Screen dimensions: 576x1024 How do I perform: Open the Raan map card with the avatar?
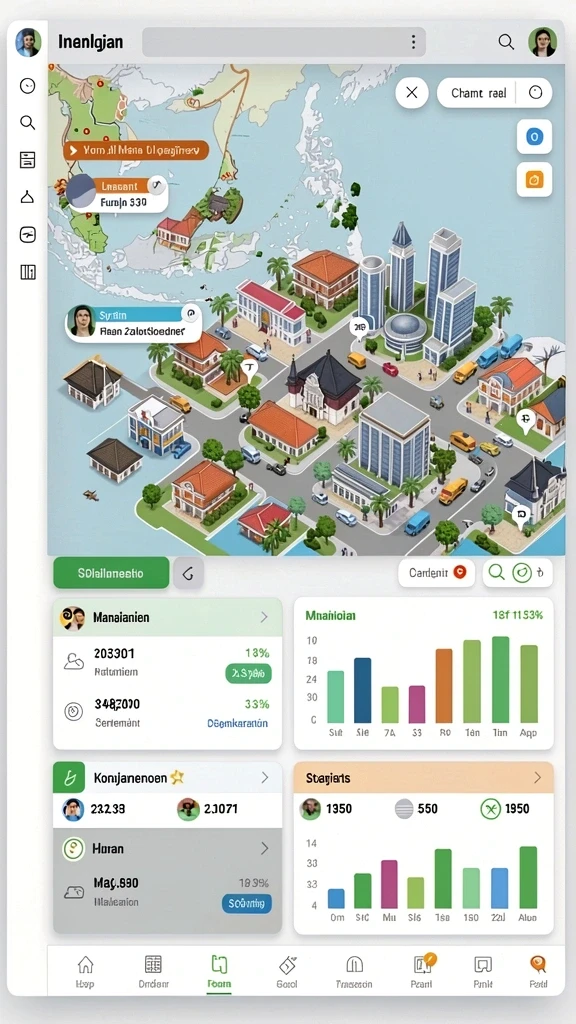[x=134, y=323]
